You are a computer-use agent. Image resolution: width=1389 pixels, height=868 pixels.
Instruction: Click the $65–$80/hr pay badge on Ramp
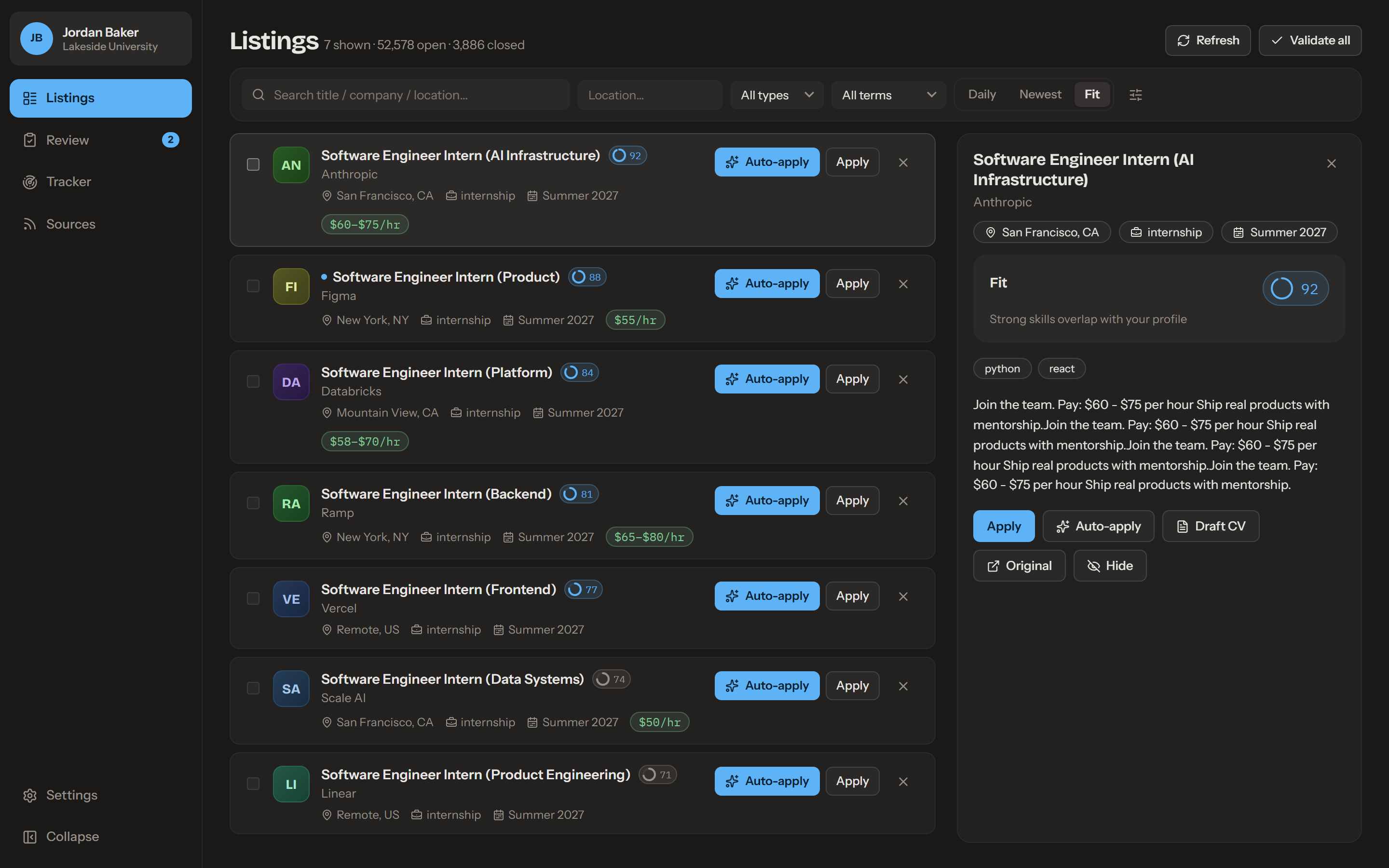tap(649, 537)
